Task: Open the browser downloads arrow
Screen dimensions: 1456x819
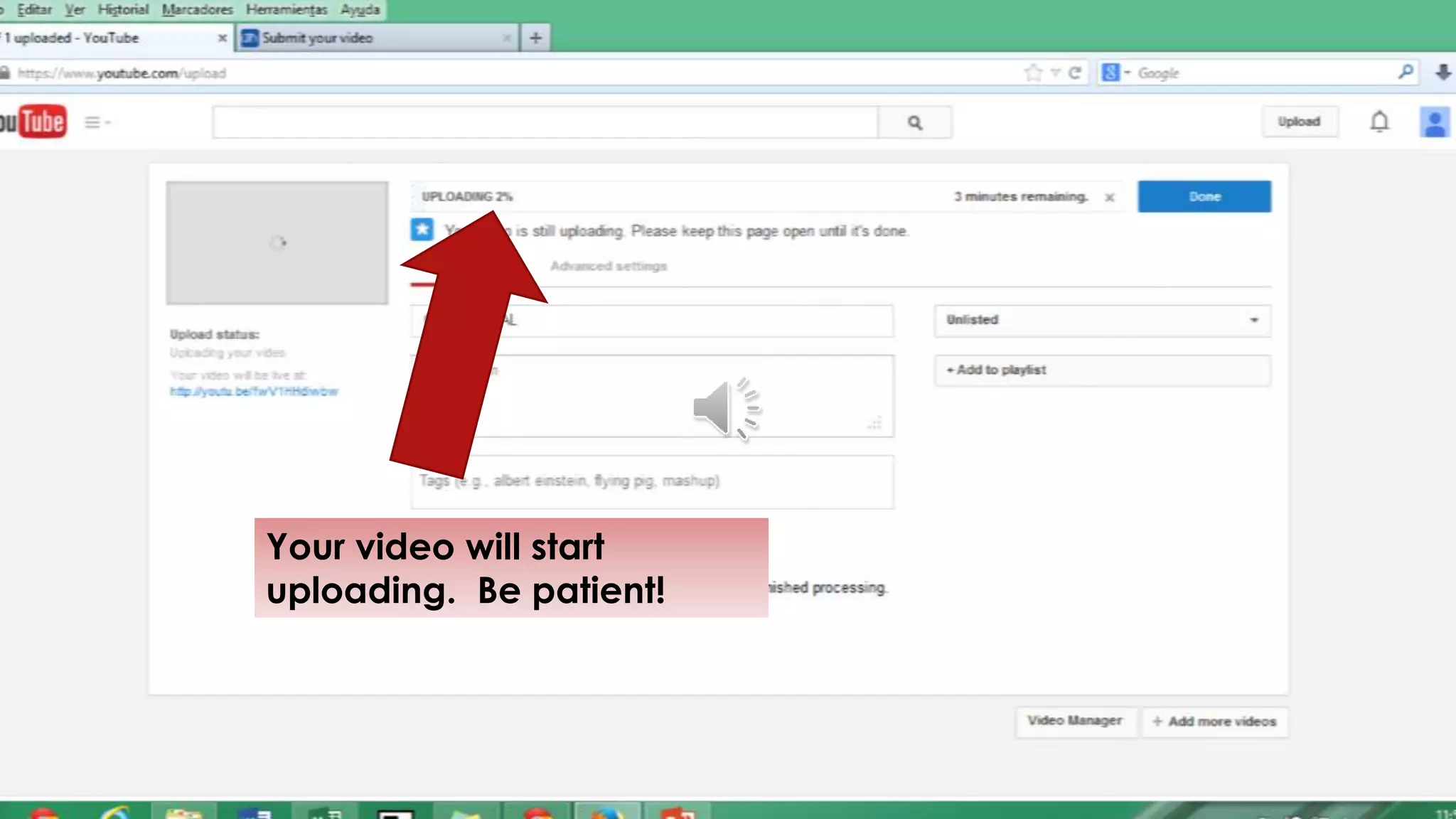Action: [1443, 73]
